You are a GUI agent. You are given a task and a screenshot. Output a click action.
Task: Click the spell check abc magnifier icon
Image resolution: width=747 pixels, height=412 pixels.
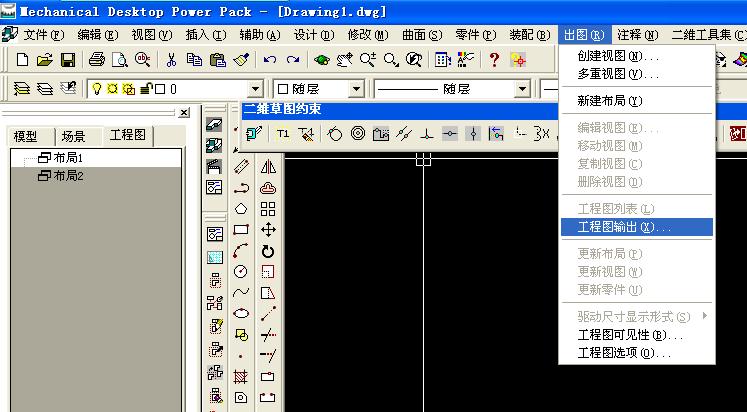[142, 60]
